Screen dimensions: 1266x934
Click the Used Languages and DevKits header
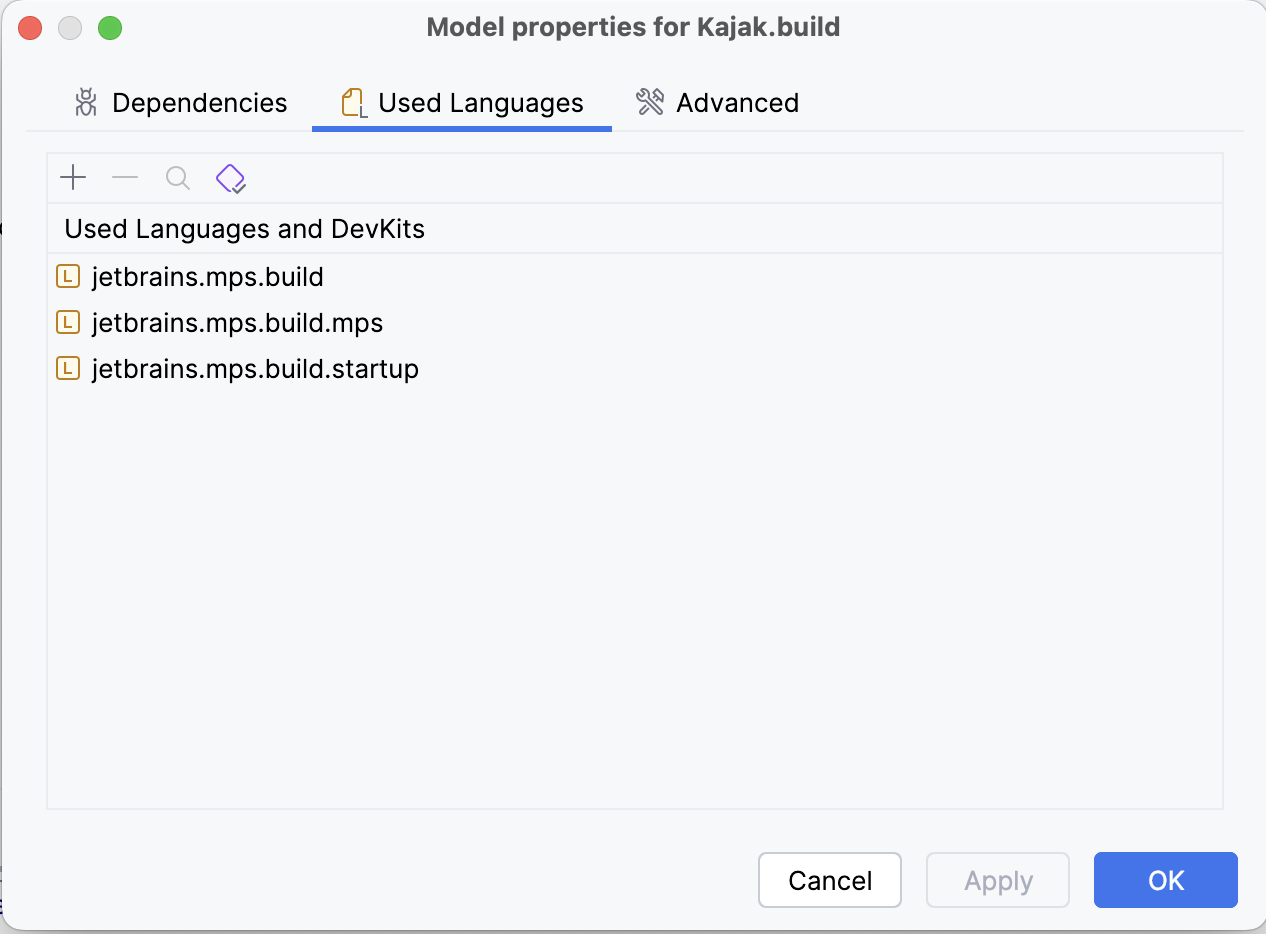tap(245, 229)
